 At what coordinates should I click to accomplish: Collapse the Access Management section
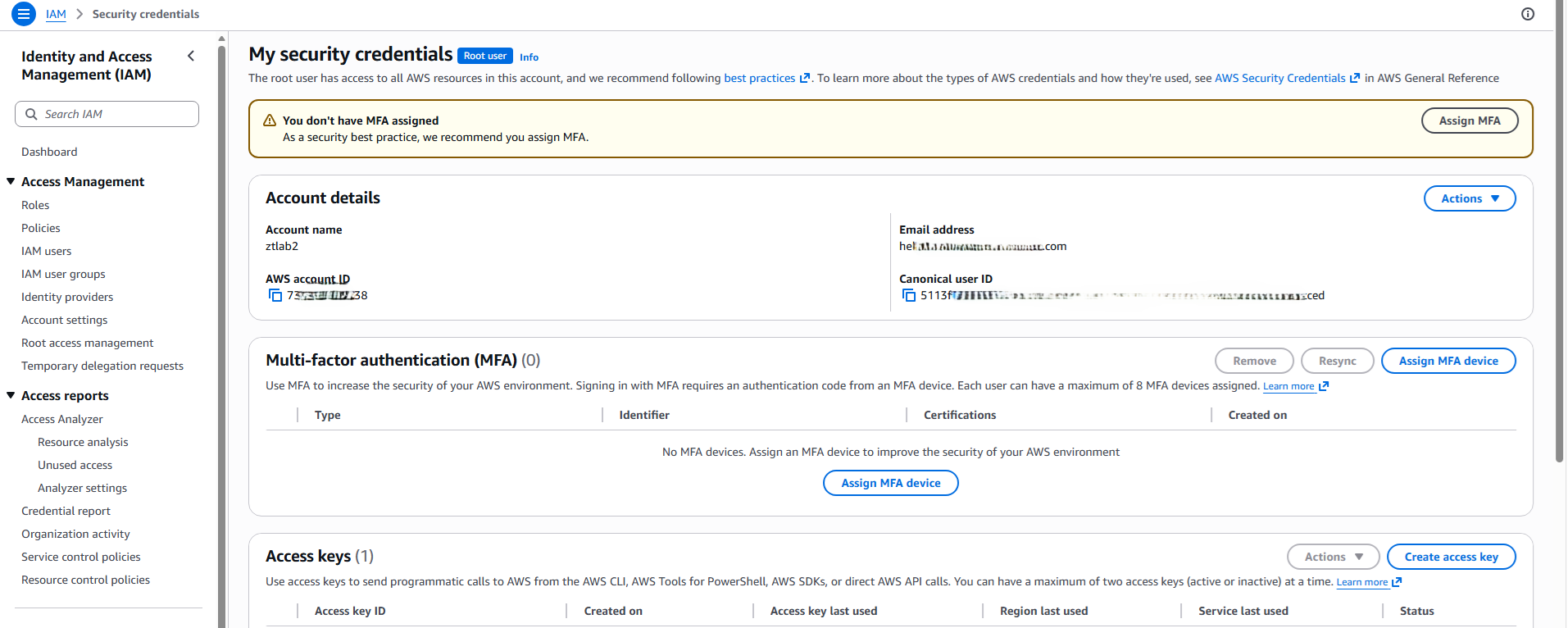coord(11,181)
